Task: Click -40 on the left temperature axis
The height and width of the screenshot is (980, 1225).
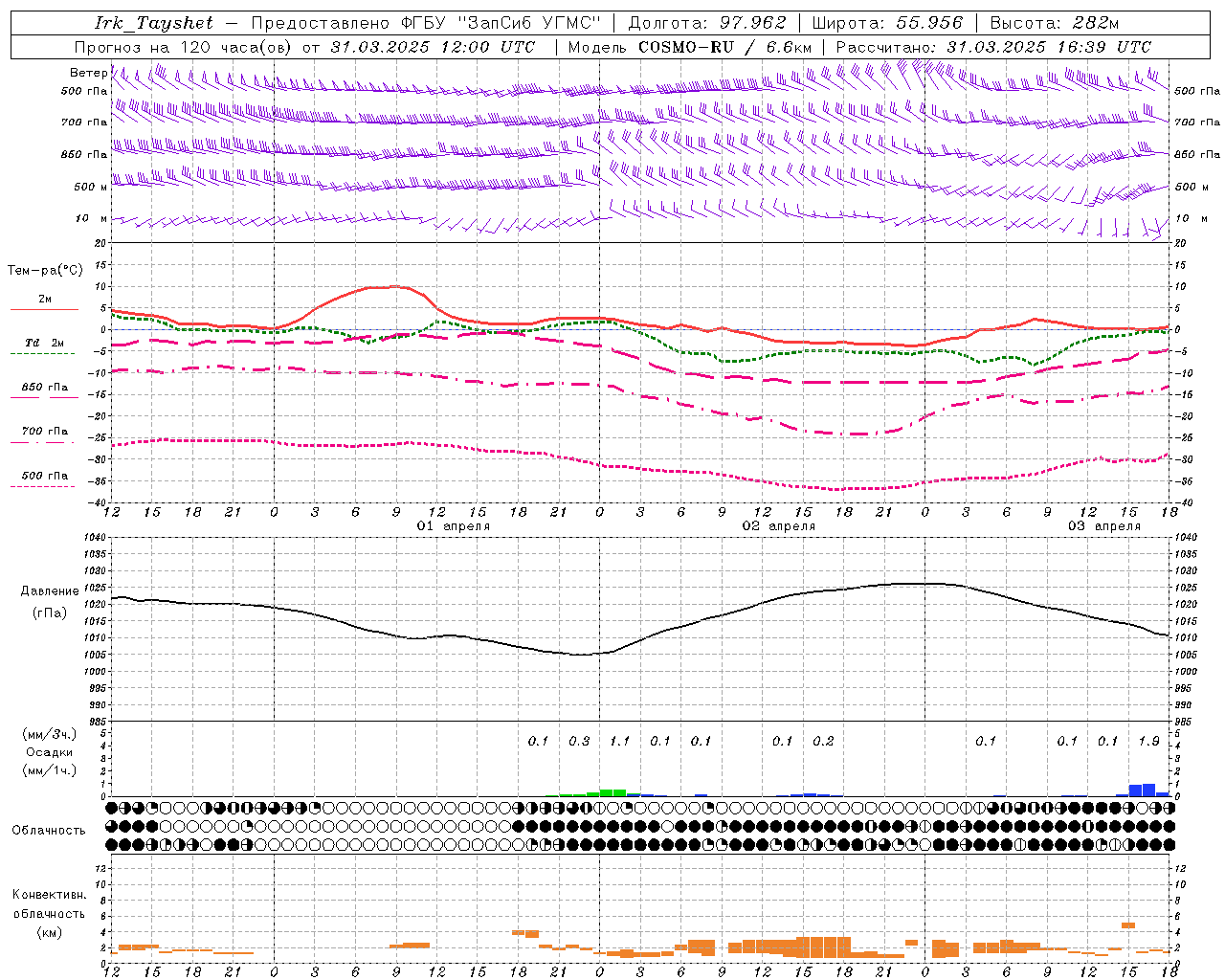Action: [x=97, y=503]
